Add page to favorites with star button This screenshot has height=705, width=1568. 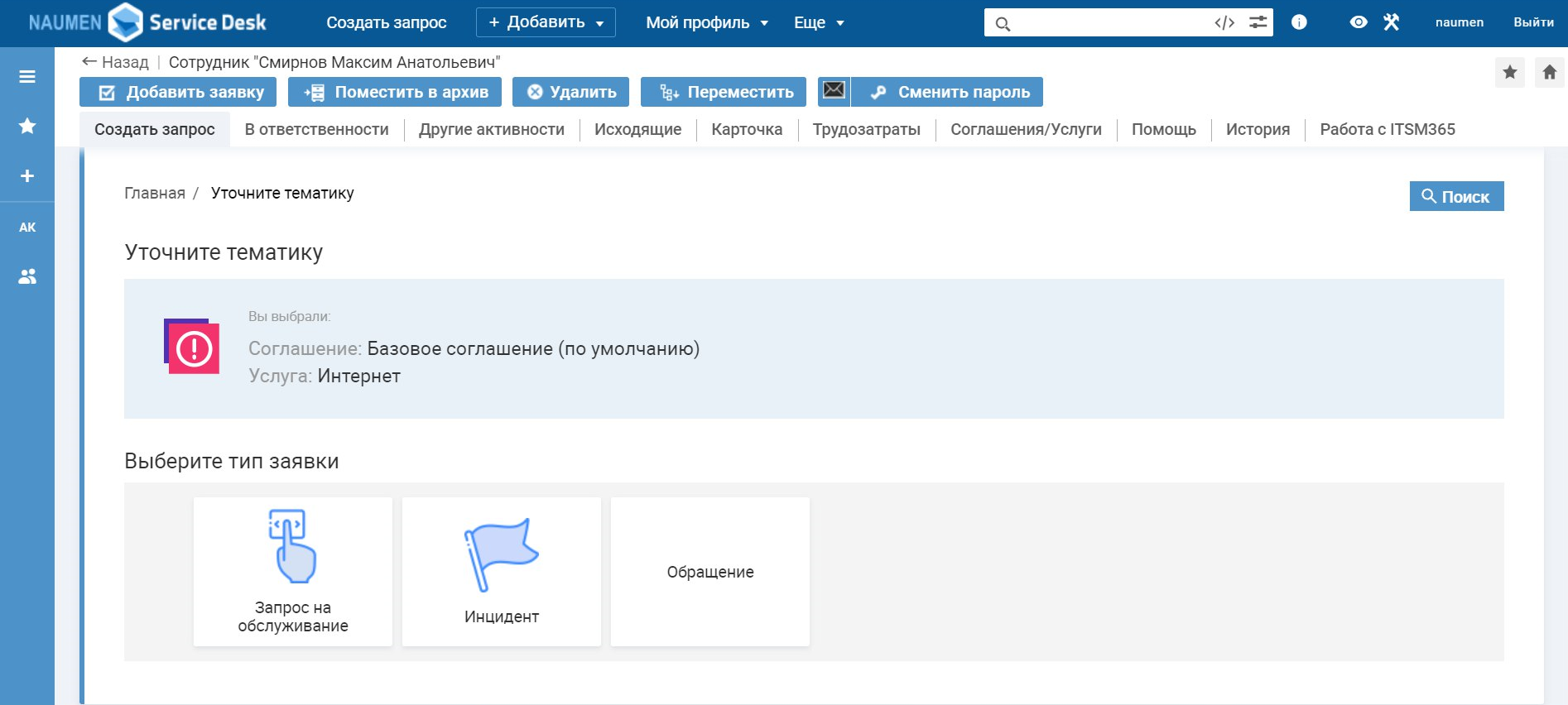point(1509,73)
